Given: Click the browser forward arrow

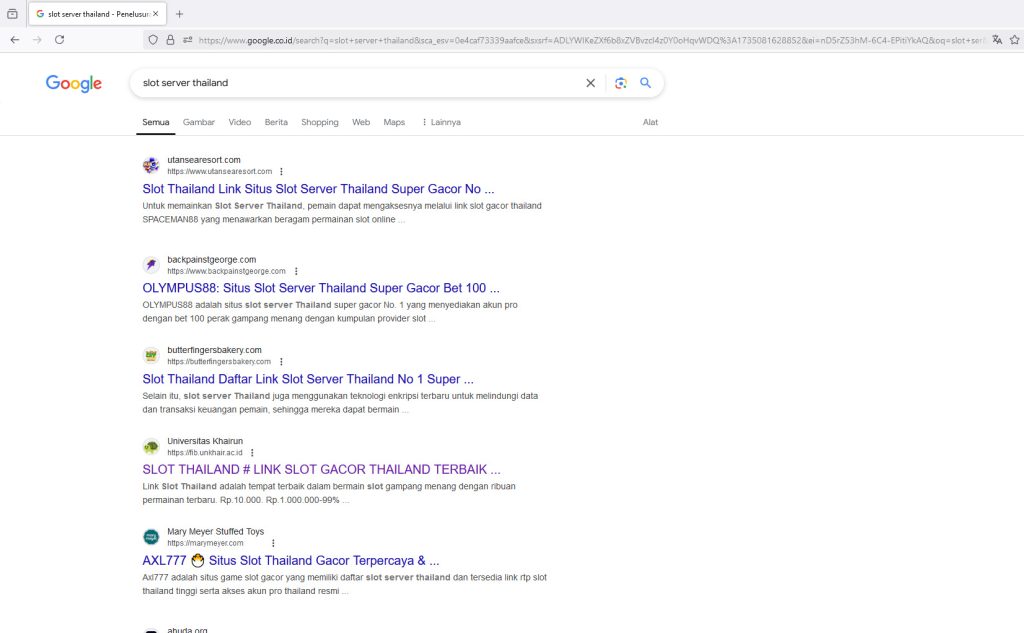Looking at the screenshot, I should (37, 40).
